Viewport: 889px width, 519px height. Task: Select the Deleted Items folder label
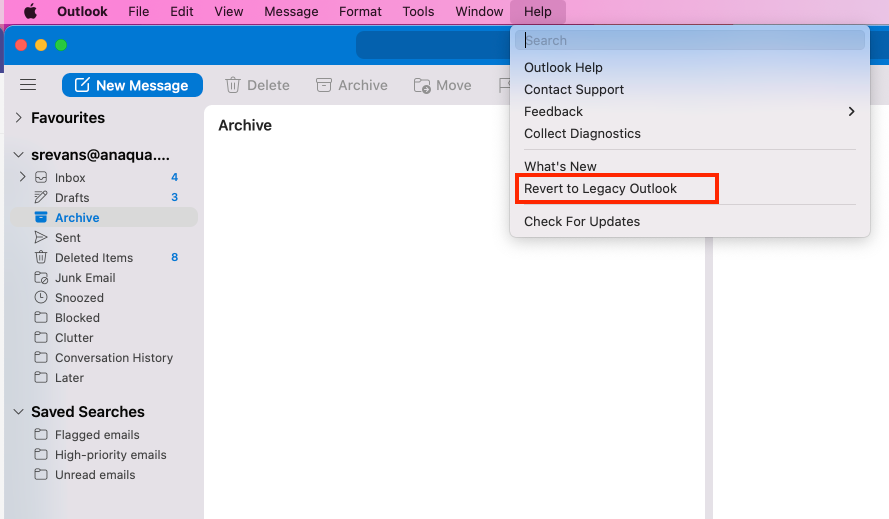[x=94, y=258]
